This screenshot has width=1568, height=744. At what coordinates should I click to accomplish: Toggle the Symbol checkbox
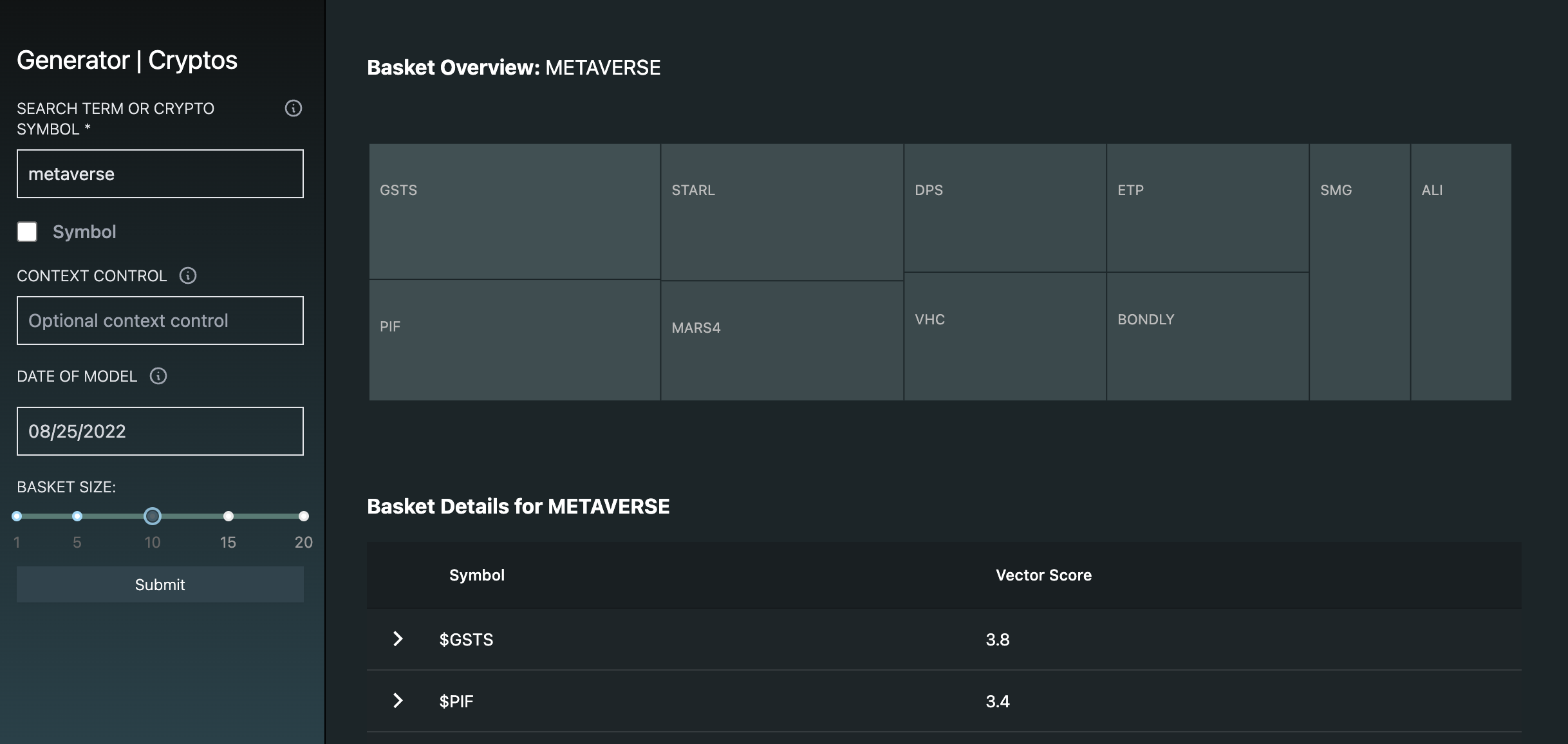(x=27, y=232)
